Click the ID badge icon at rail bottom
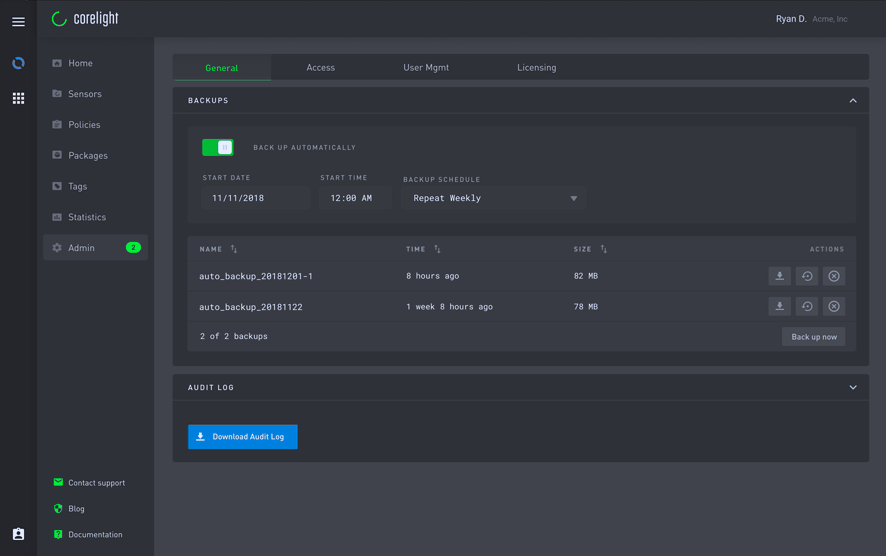 [x=18, y=534]
